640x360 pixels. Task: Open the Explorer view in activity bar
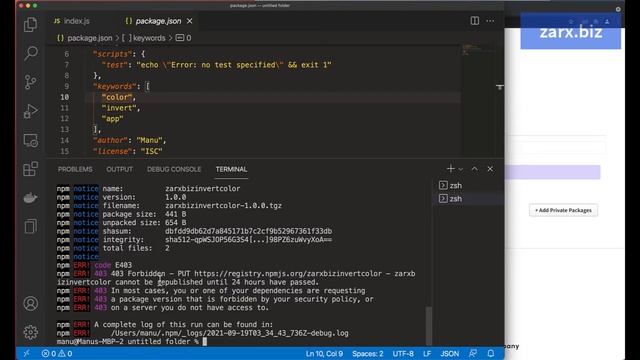pos(31,25)
